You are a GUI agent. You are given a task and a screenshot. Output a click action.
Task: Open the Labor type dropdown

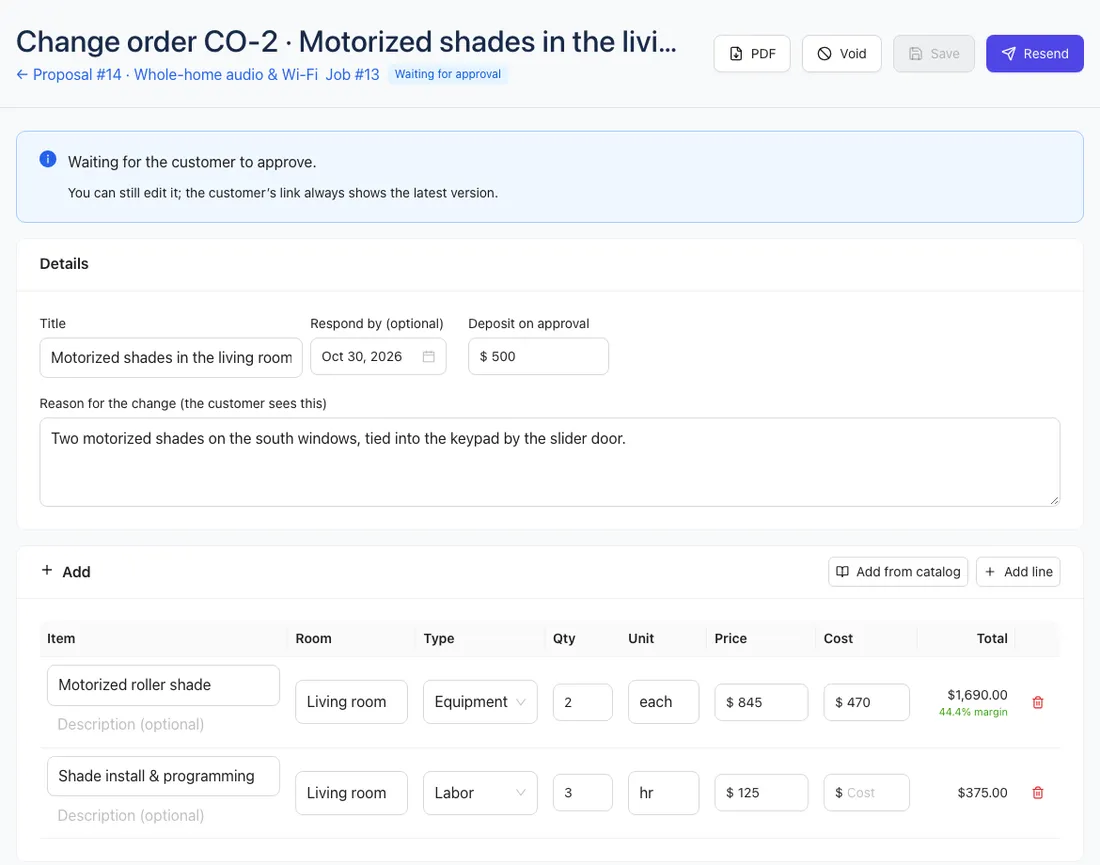[x=480, y=793]
